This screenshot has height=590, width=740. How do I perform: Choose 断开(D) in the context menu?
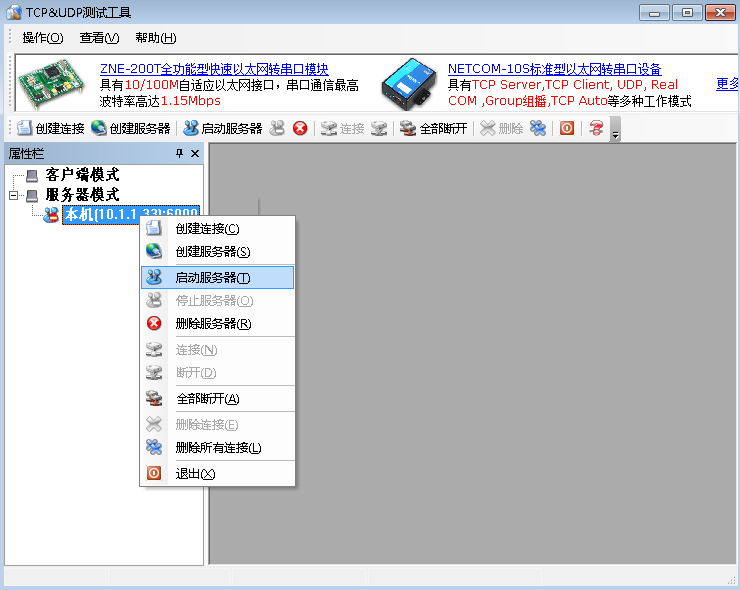[217, 373]
